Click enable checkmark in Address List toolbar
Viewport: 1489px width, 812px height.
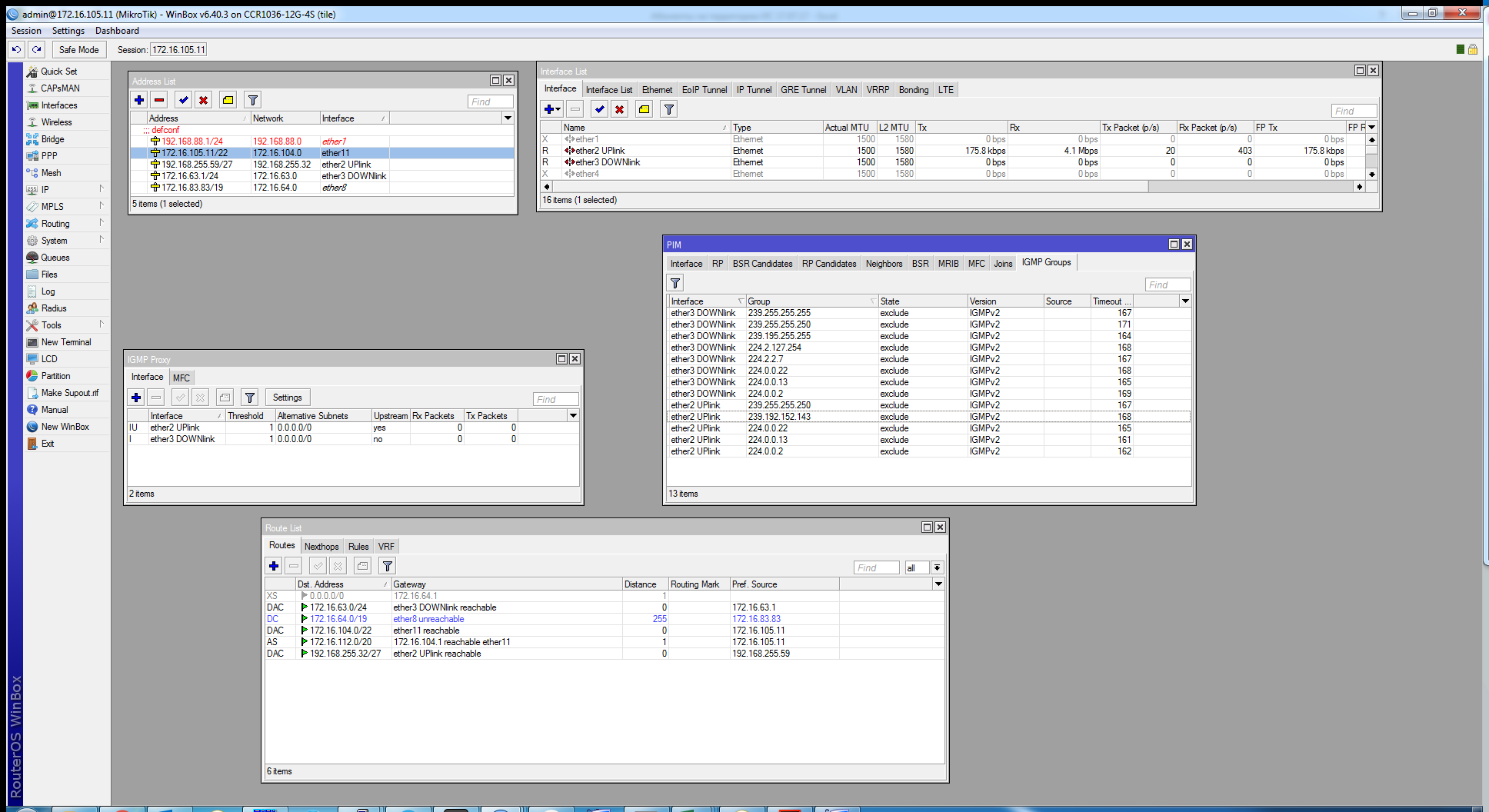(183, 100)
